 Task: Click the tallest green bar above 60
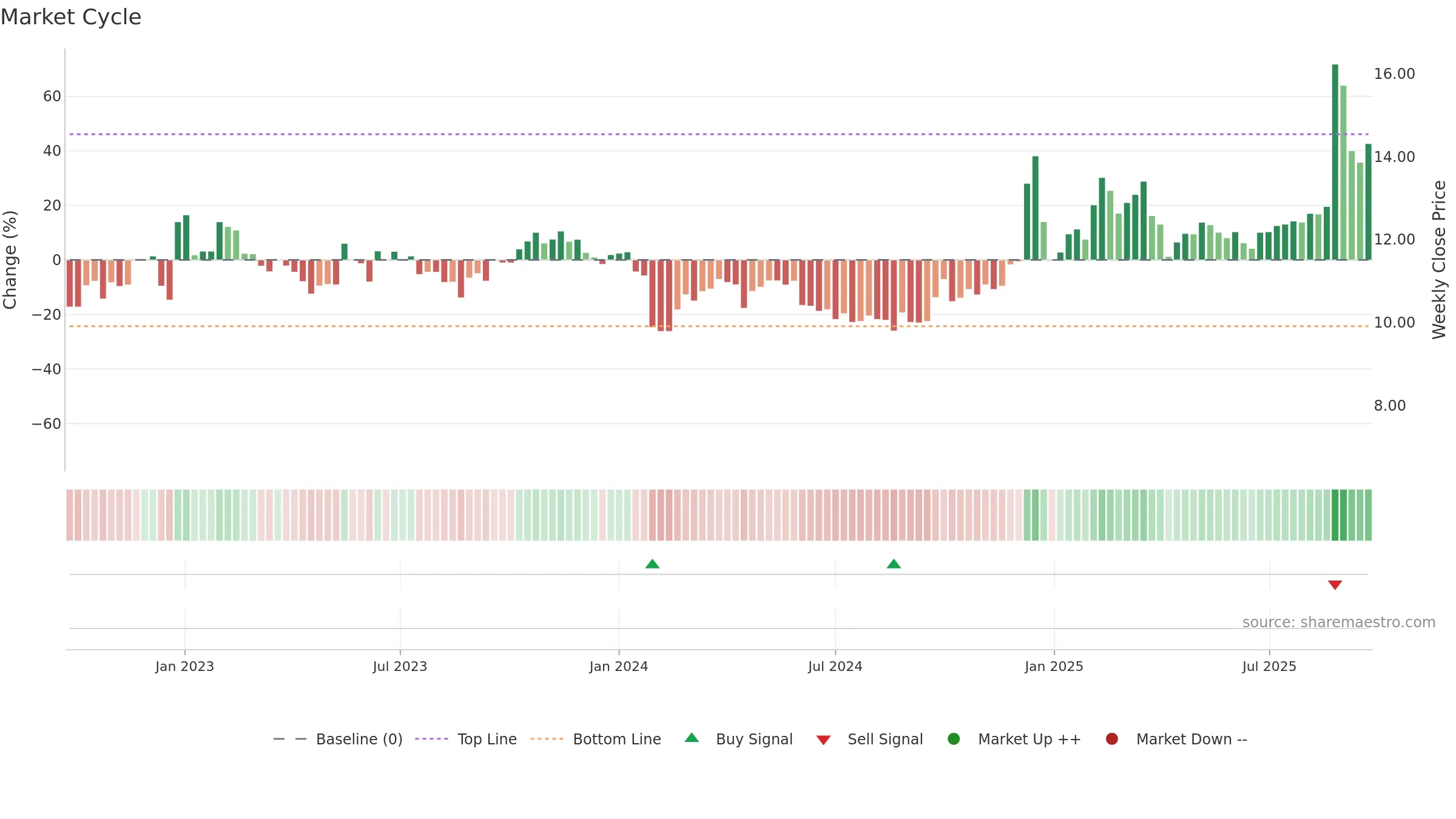point(1335,162)
